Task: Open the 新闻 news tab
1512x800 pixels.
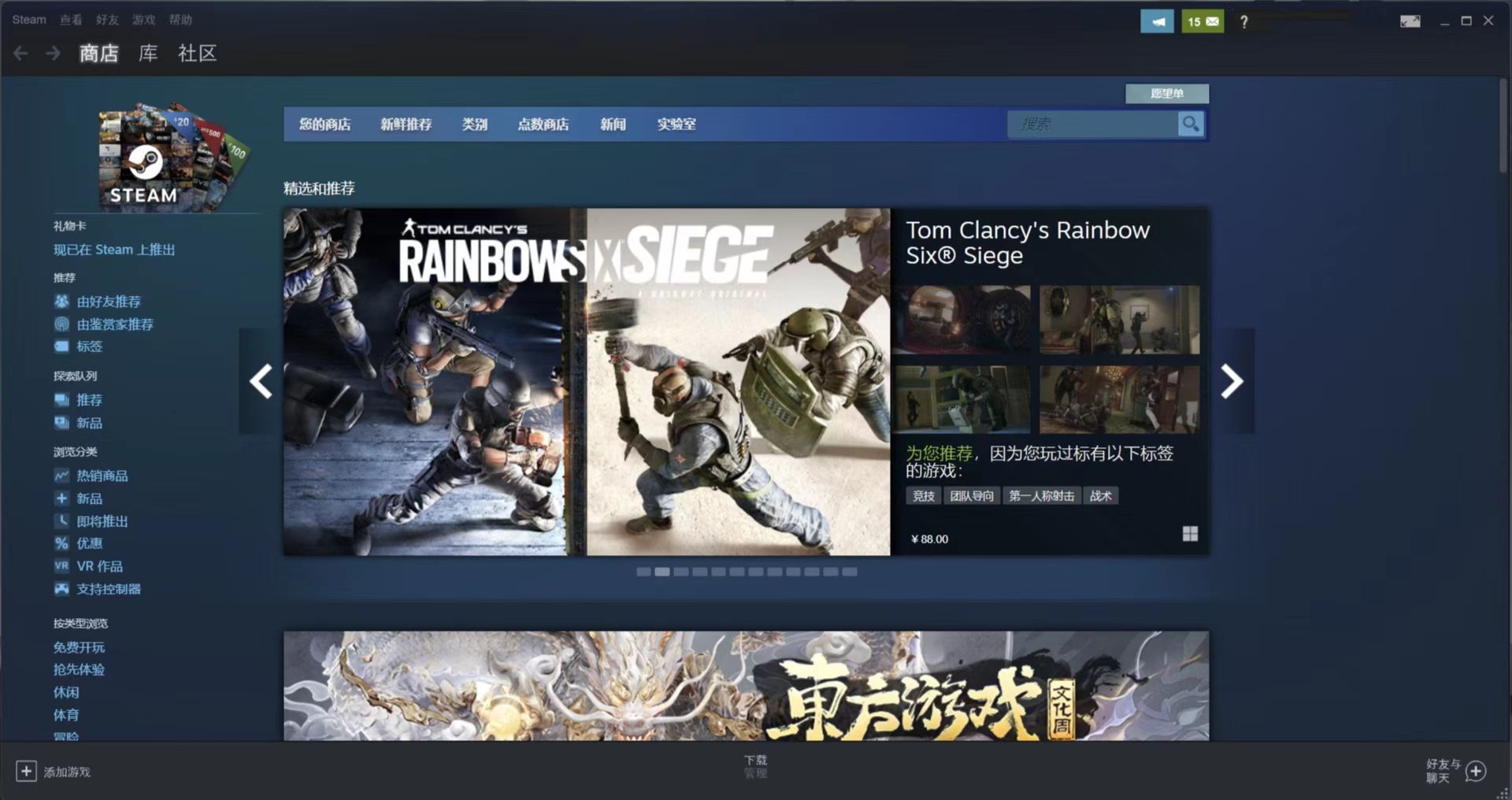Action: point(613,124)
